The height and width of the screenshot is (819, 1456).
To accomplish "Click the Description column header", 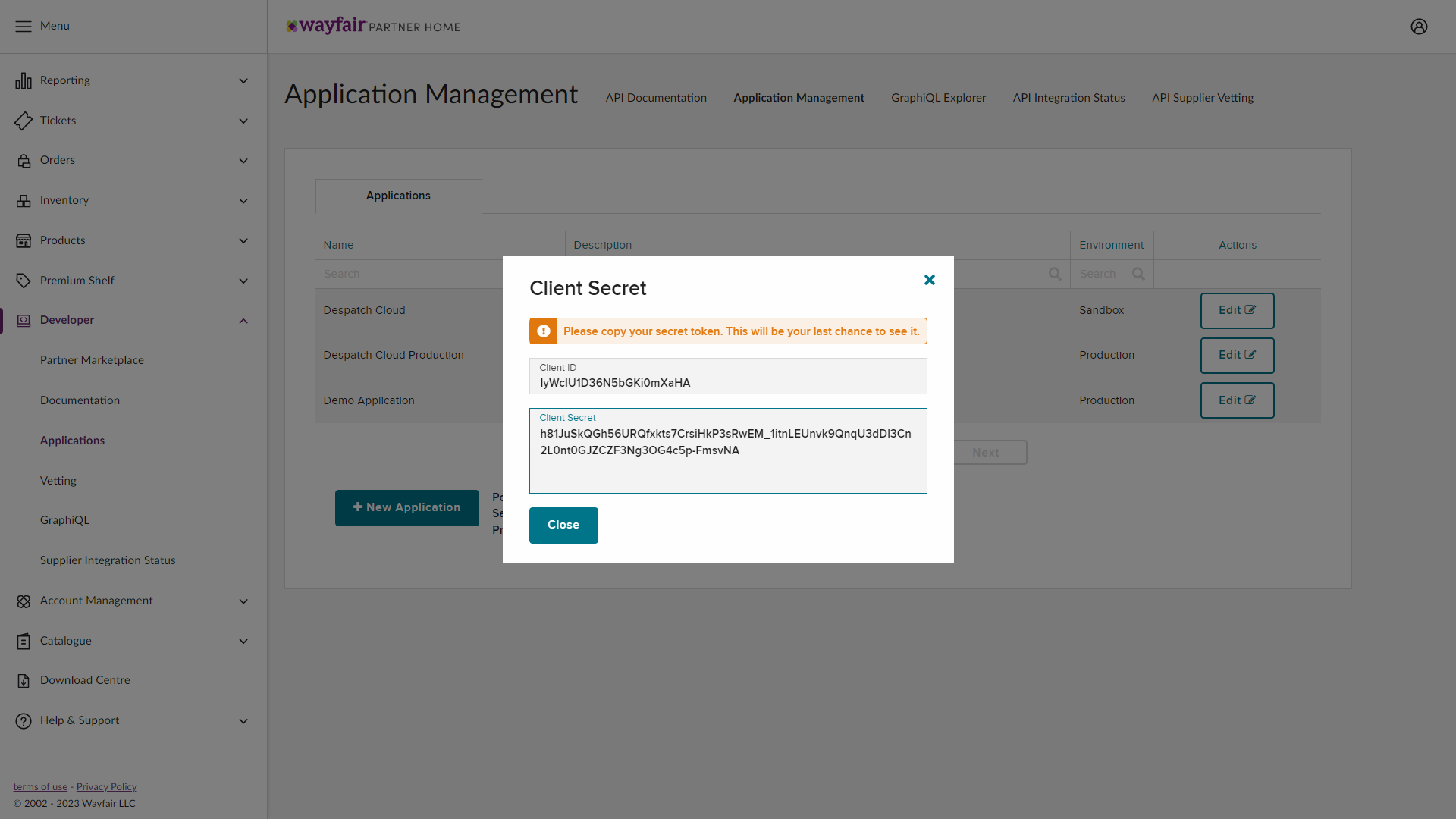I will pos(602,246).
